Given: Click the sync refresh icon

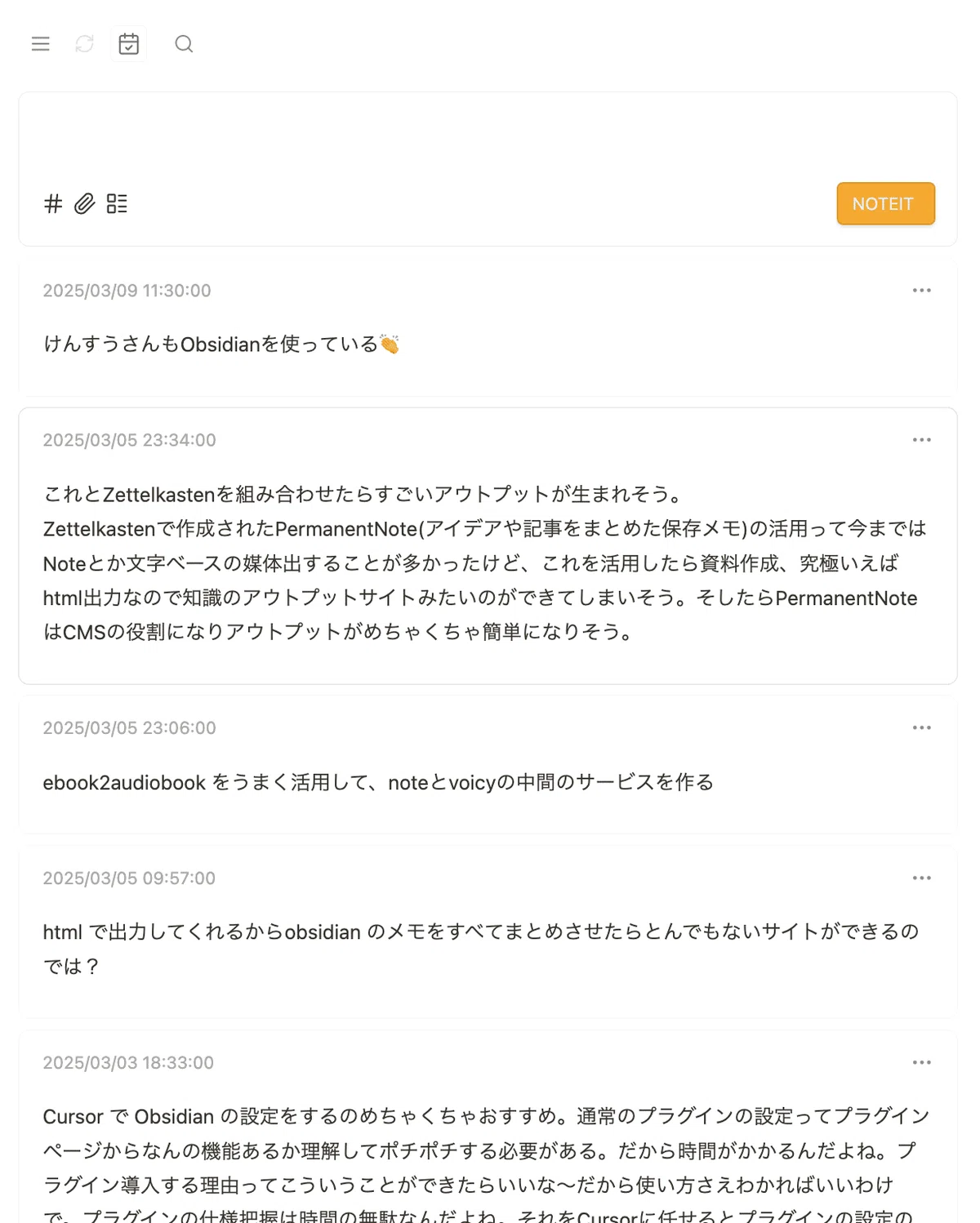Looking at the screenshot, I should 85,44.
